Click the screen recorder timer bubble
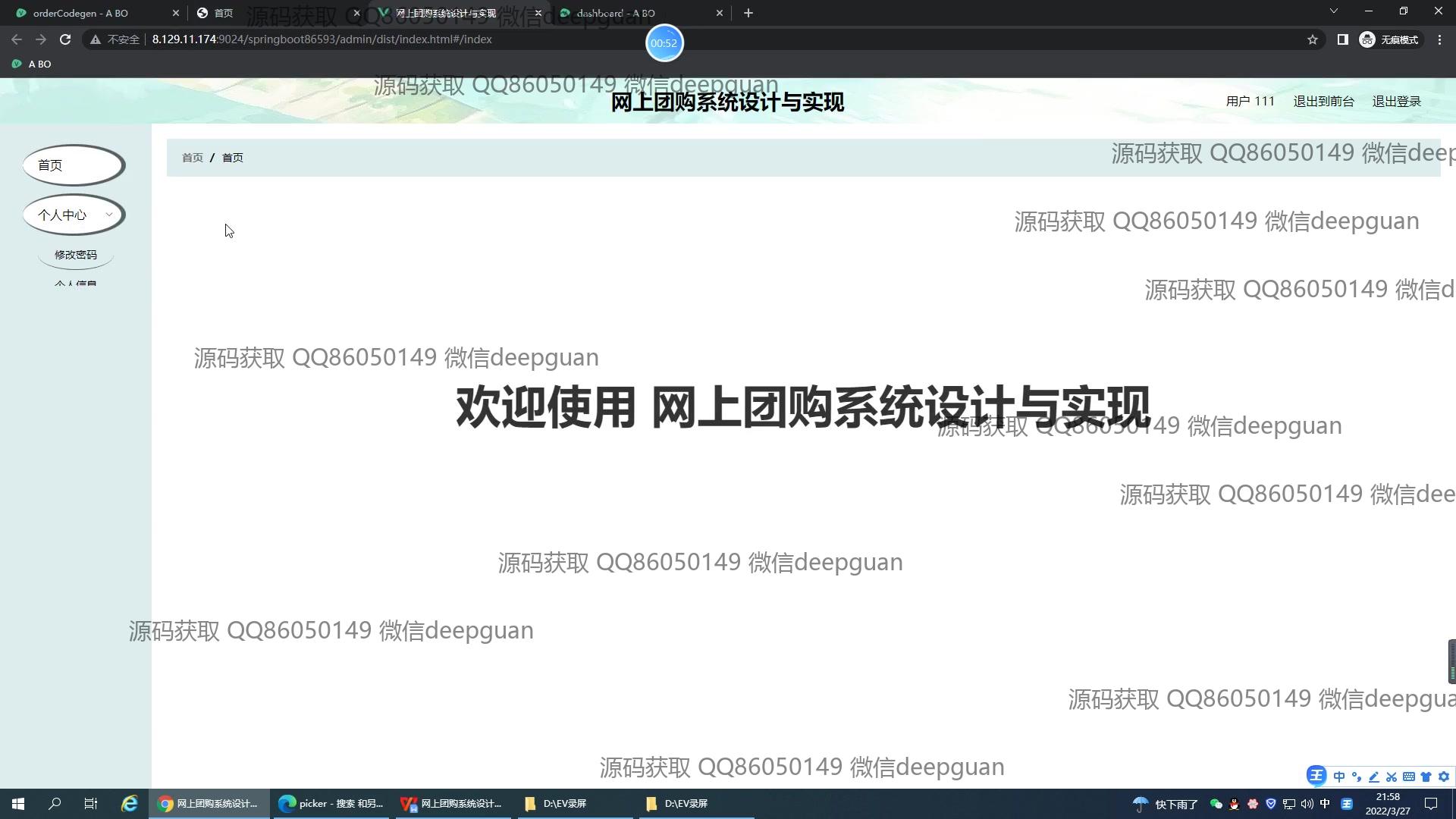Viewport: 1456px width, 819px height. pyautogui.click(x=664, y=43)
